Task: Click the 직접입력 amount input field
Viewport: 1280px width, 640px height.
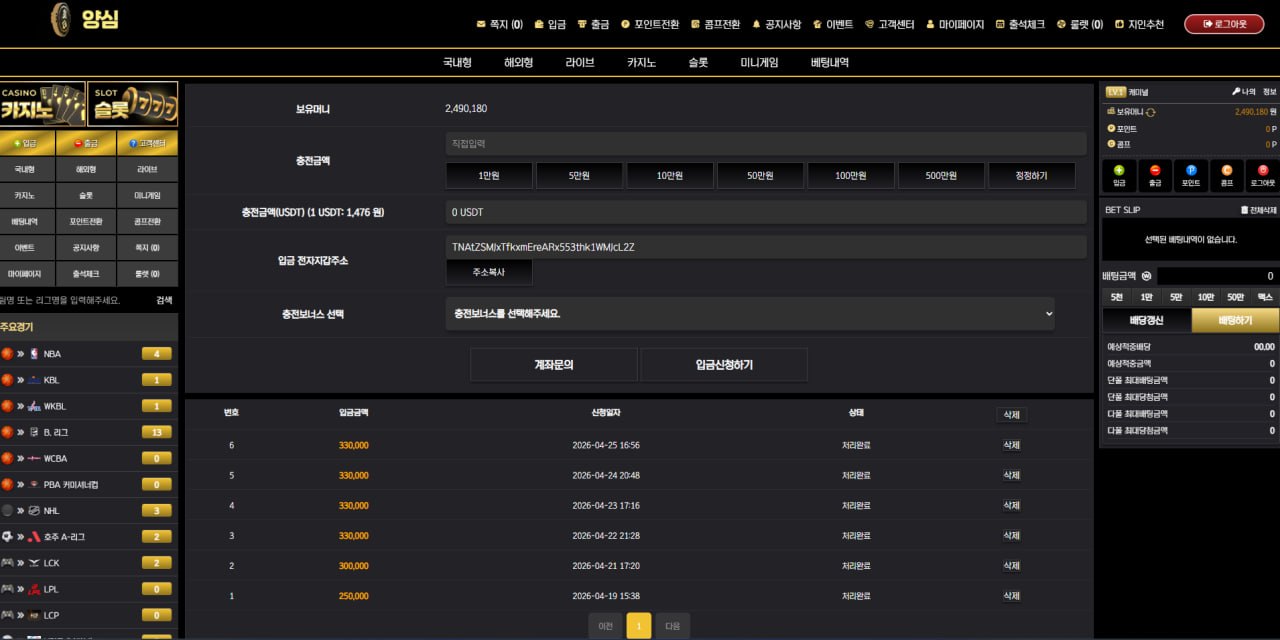Action: pyautogui.click(x=765, y=144)
